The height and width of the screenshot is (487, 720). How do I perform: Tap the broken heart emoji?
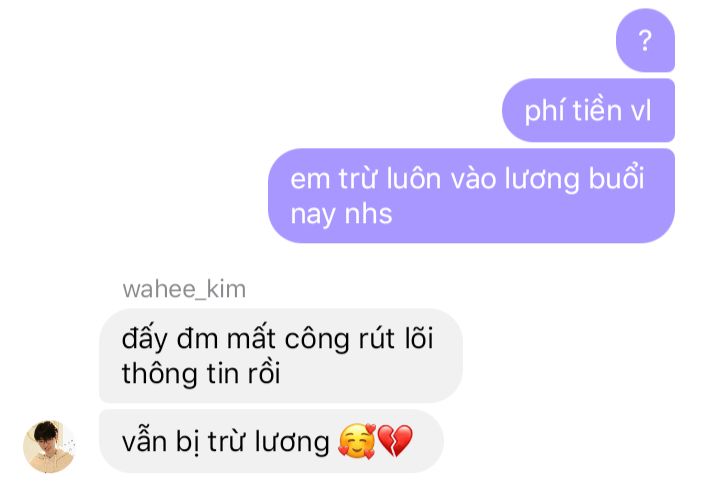click(x=394, y=441)
